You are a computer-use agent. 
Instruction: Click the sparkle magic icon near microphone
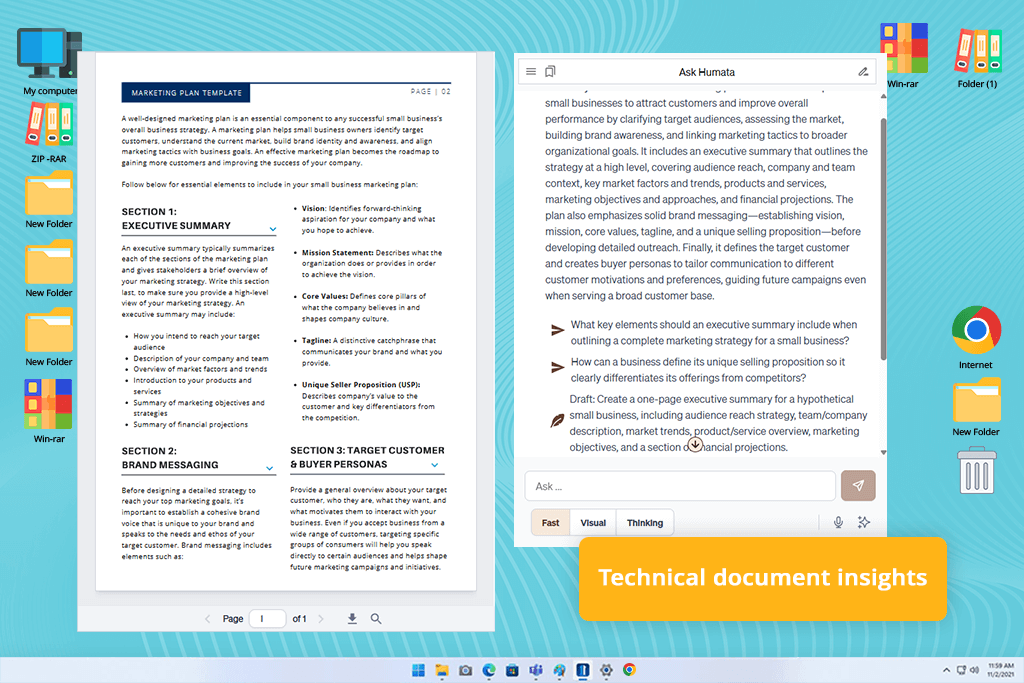(x=863, y=522)
